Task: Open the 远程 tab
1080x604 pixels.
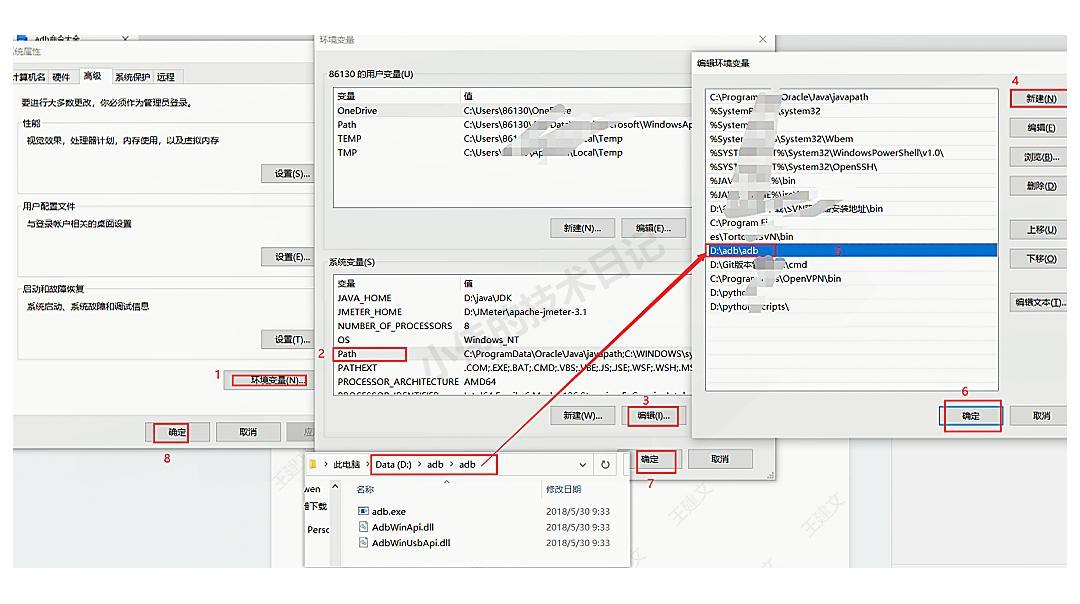Action: (x=165, y=76)
